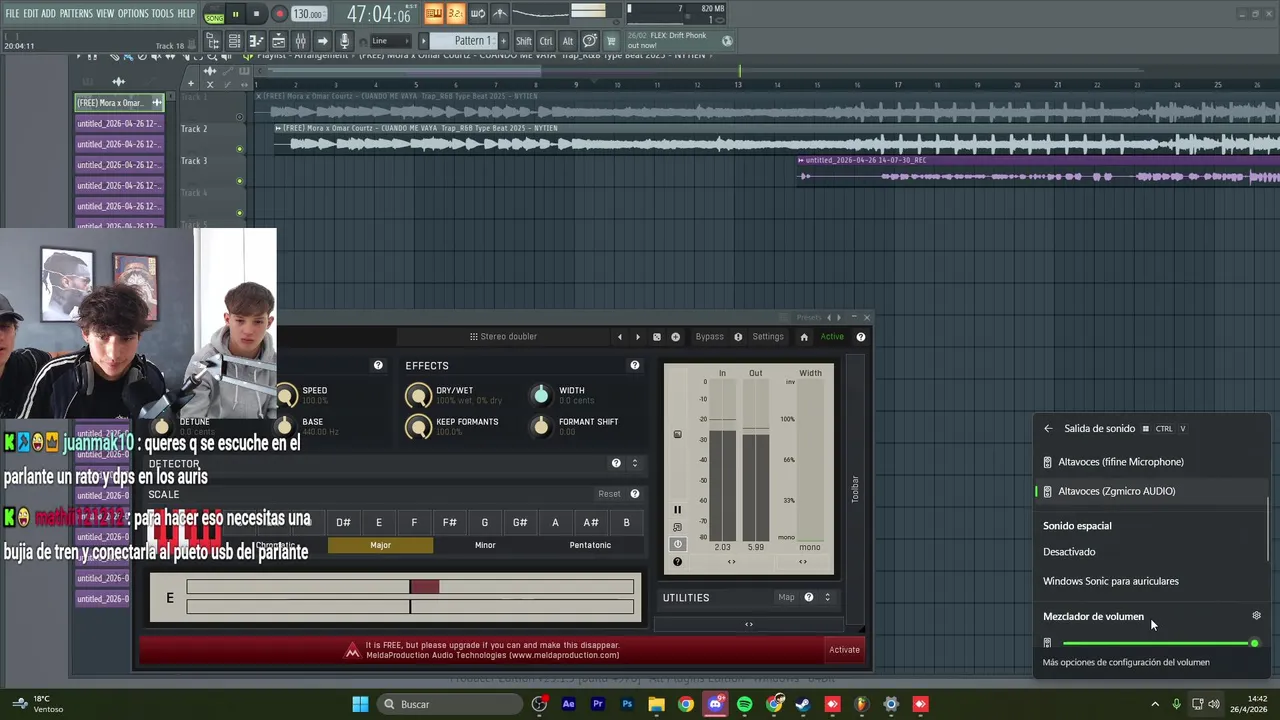The width and height of the screenshot is (1280, 720).
Task: Select Windows Sonic para auriculares
Action: pyautogui.click(x=1150, y=581)
